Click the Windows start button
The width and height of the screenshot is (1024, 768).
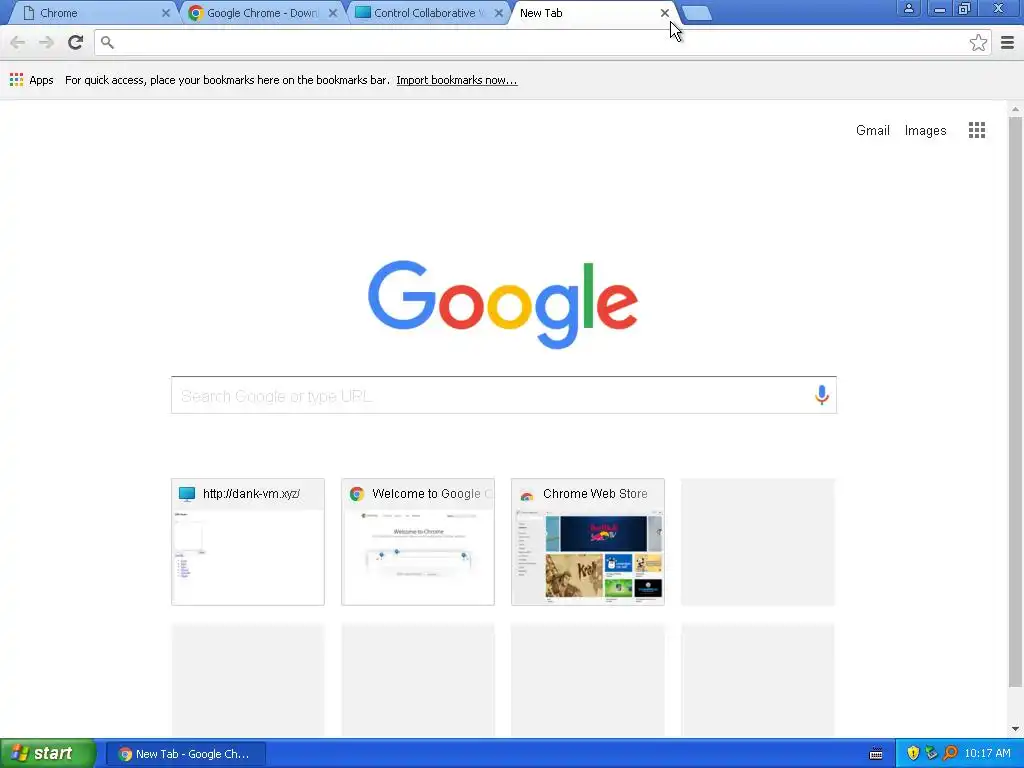tap(48, 753)
